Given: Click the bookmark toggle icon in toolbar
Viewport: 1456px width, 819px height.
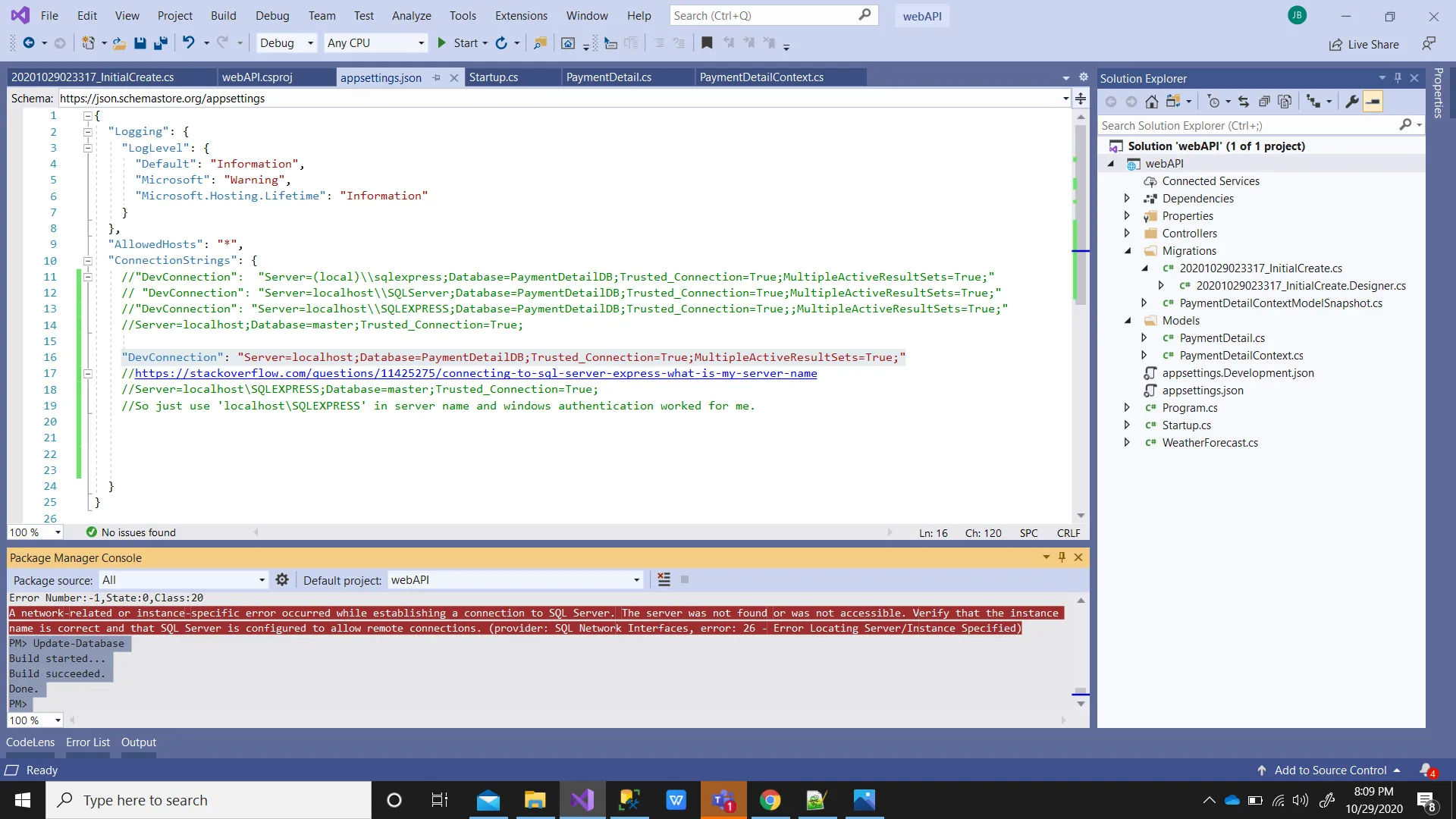Looking at the screenshot, I should [x=707, y=43].
